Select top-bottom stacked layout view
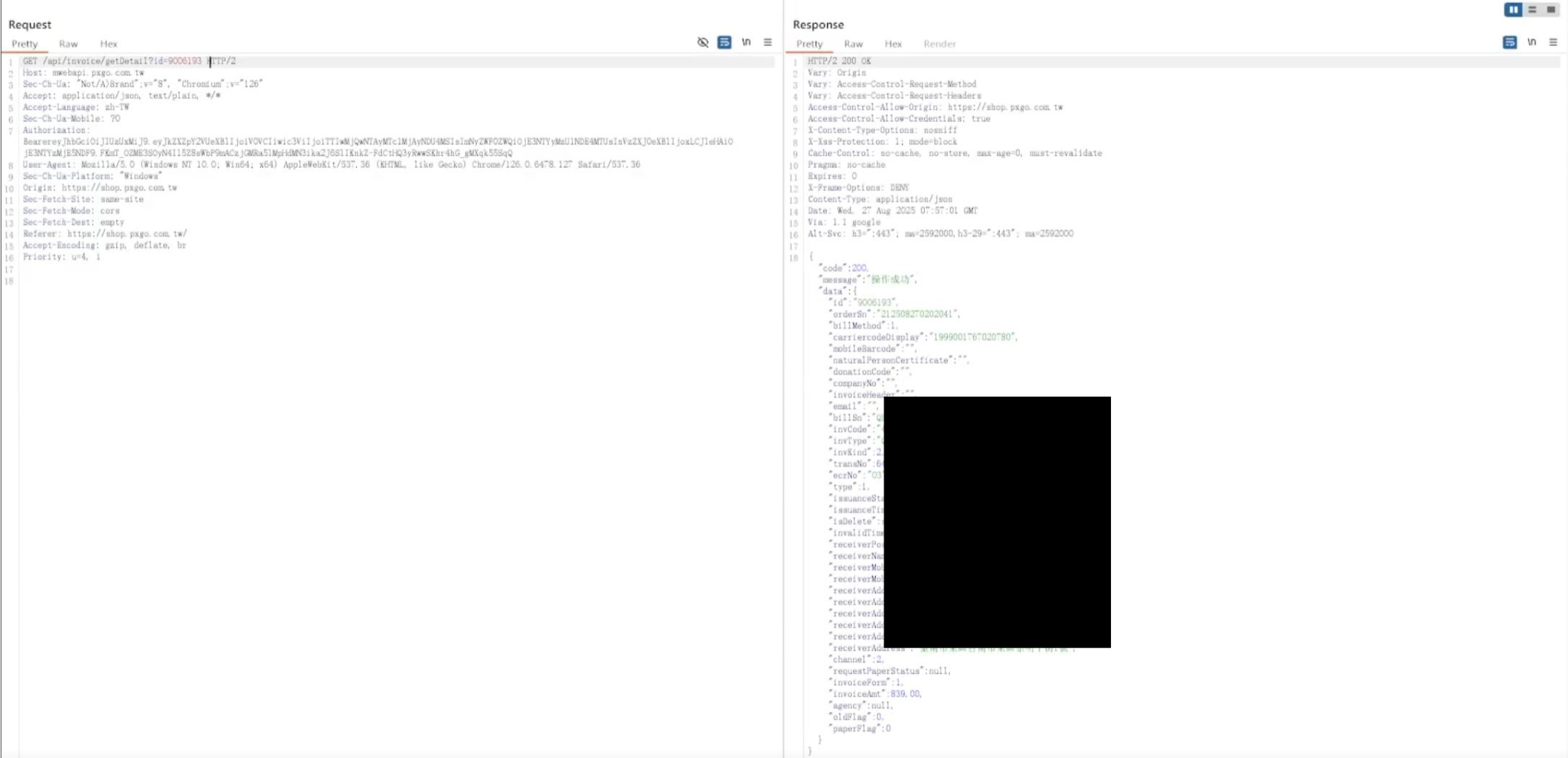 pos(1533,9)
